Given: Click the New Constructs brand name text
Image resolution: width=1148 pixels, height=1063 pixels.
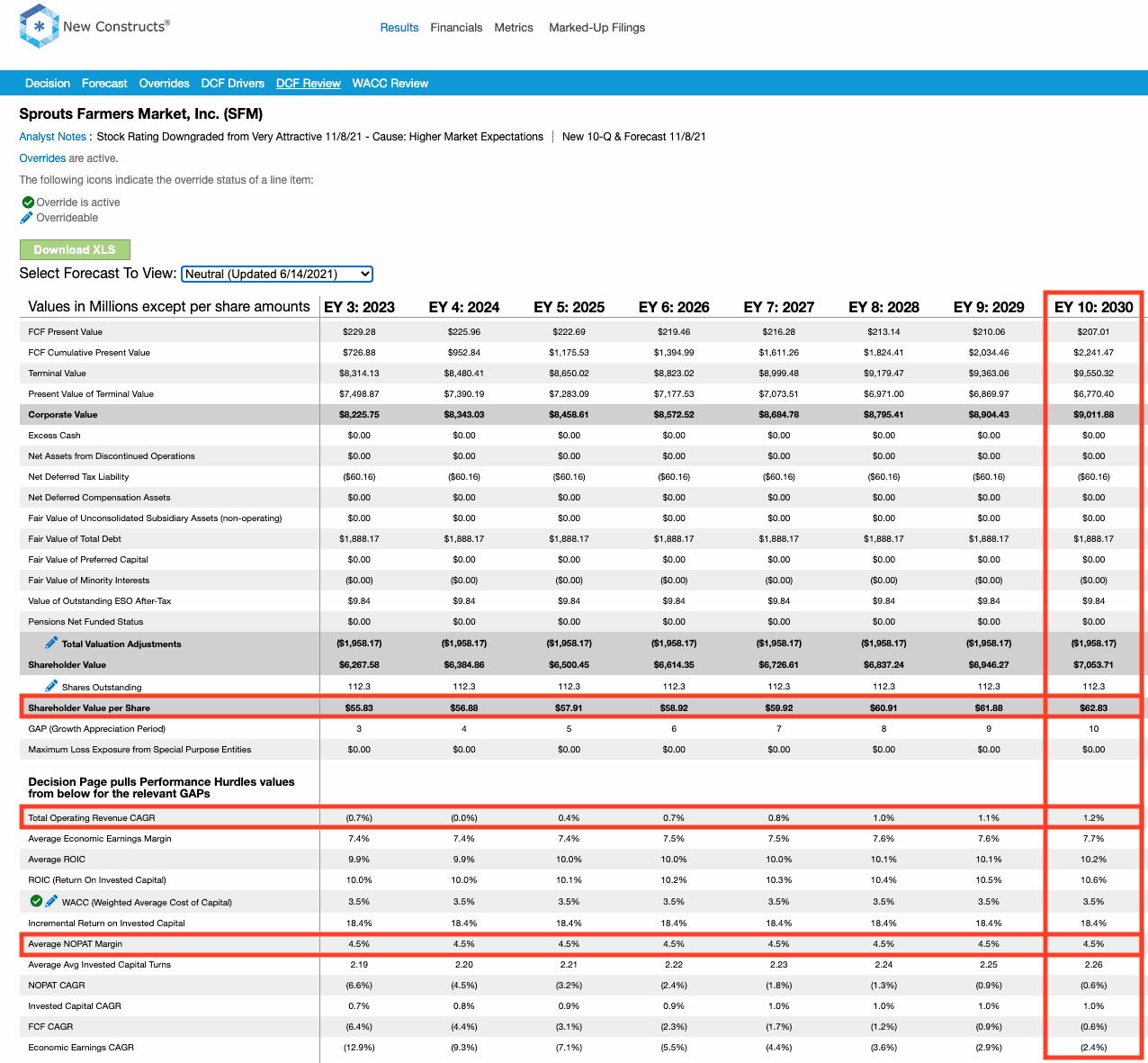Looking at the screenshot, I should 116,26.
